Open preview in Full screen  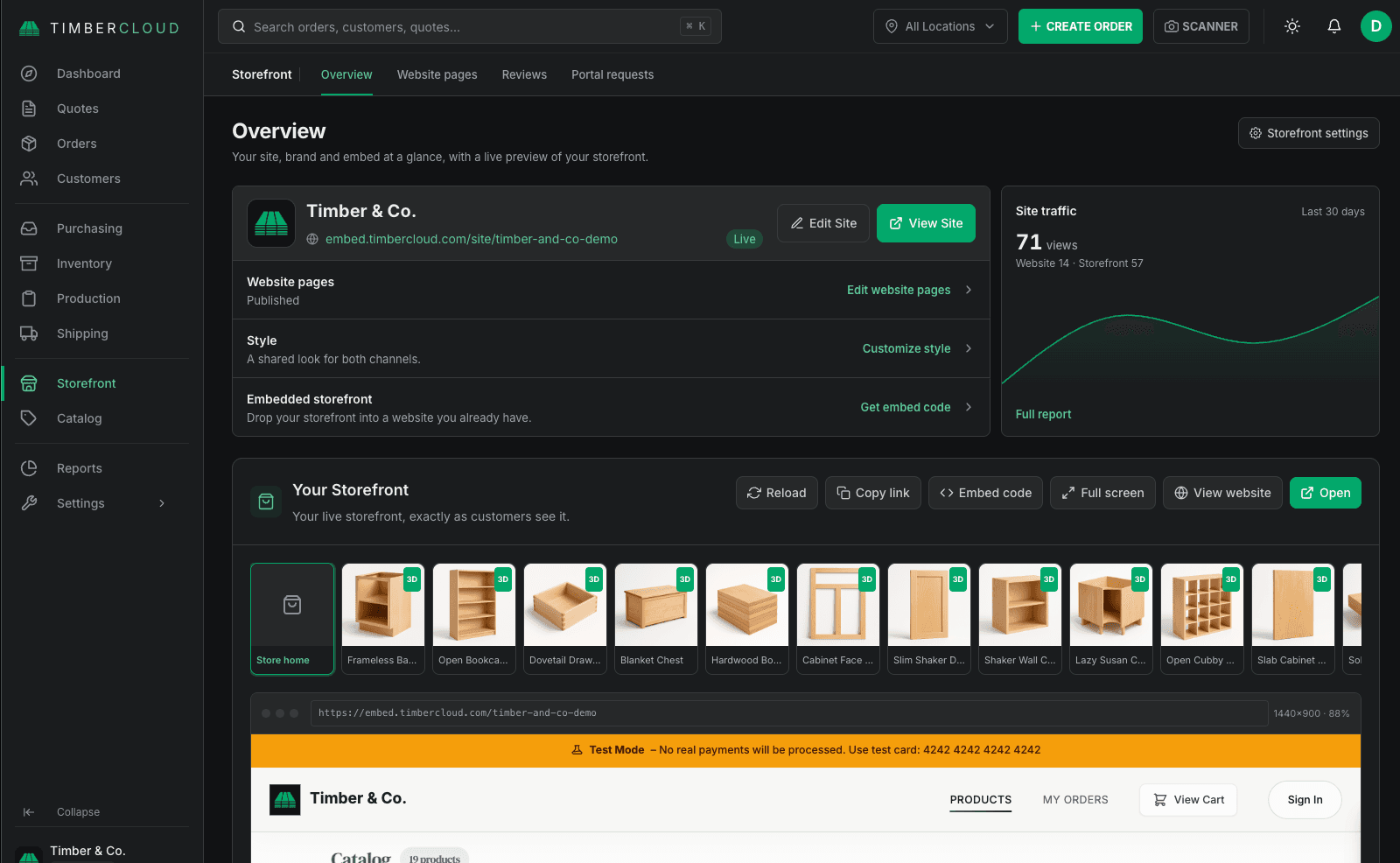[x=1102, y=493]
